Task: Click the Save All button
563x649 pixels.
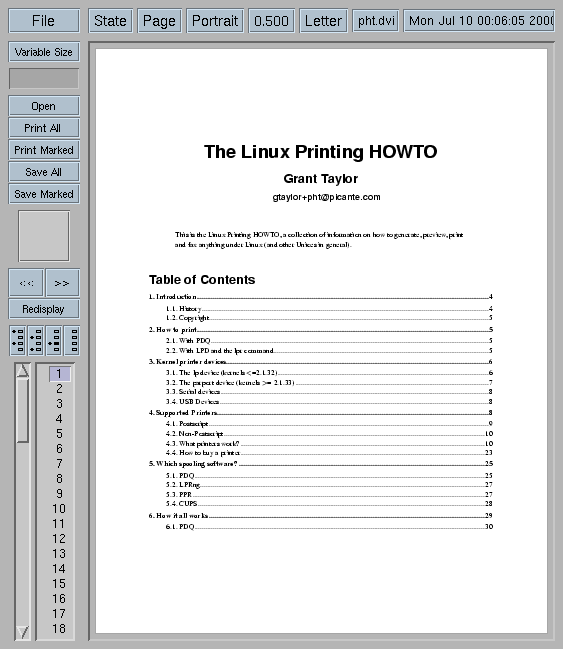Action: (44, 172)
